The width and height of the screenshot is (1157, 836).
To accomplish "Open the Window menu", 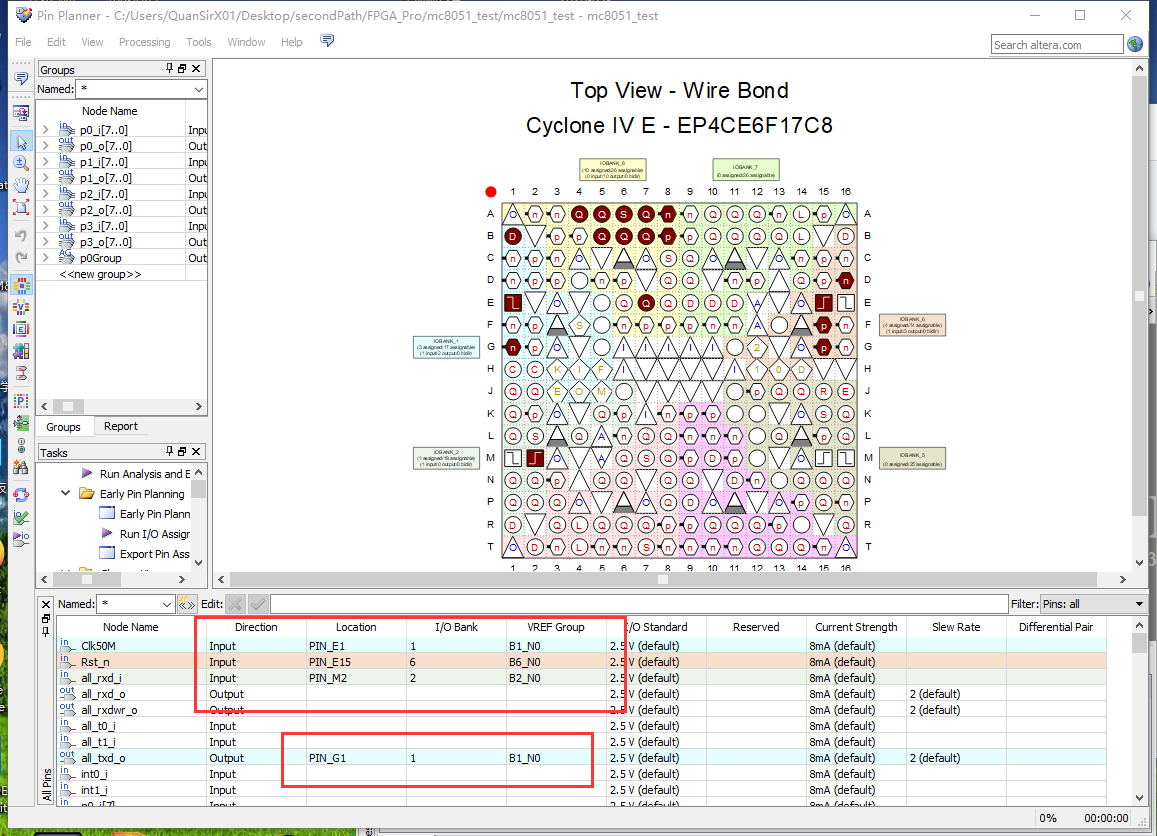I will coord(246,42).
